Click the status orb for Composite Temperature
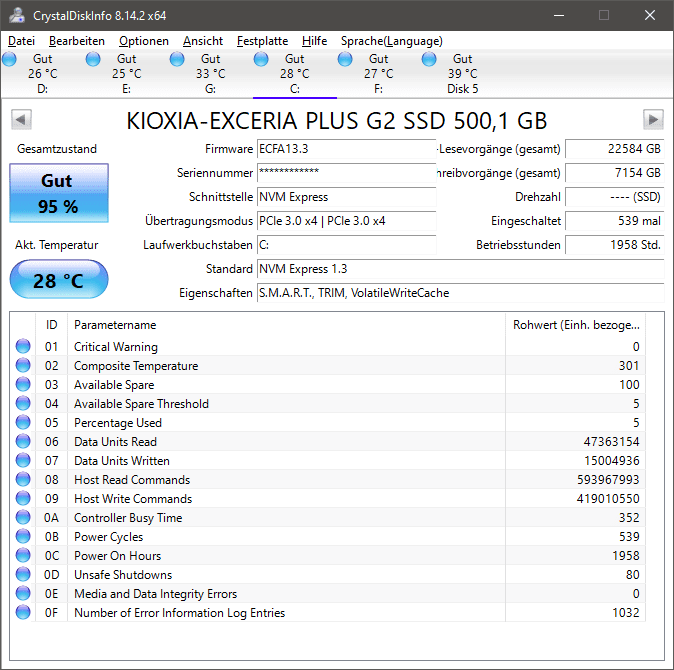Screen dimensions: 674x670 (x=23, y=365)
